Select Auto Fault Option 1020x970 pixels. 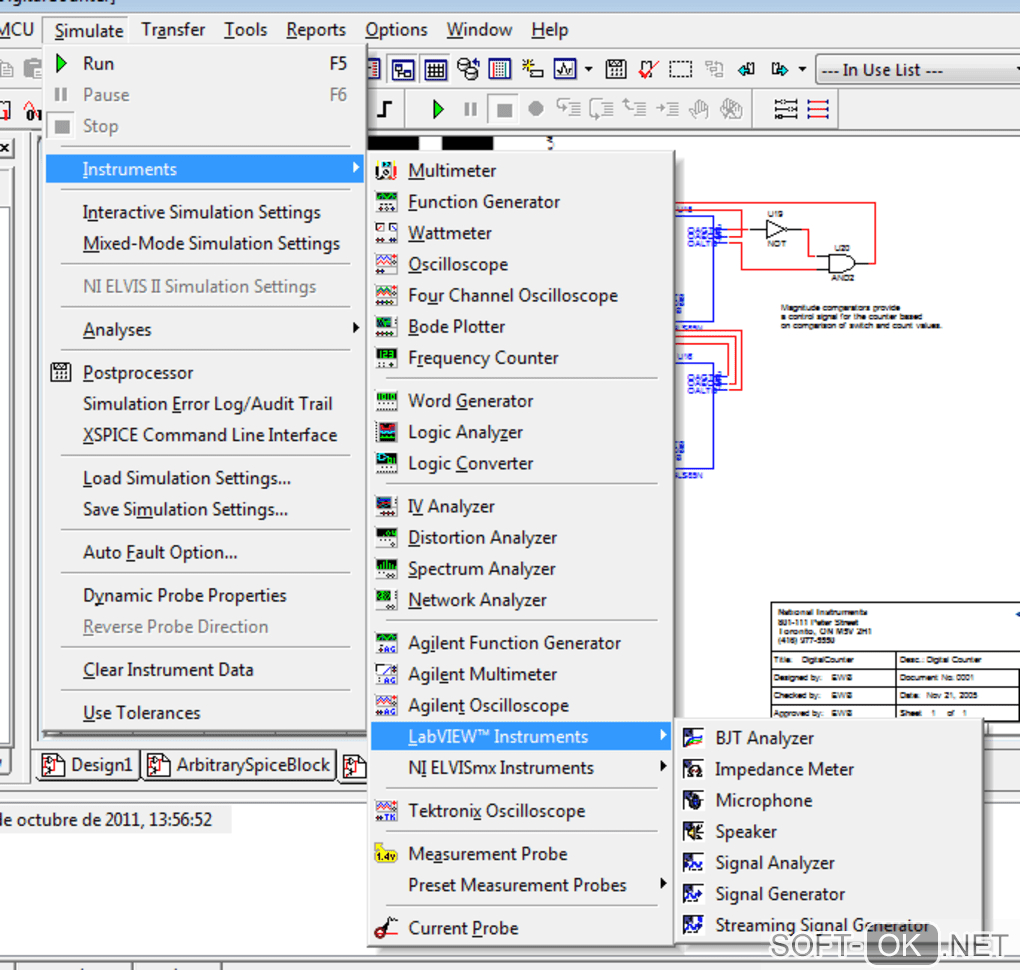pyautogui.click(x=160, y=552)
